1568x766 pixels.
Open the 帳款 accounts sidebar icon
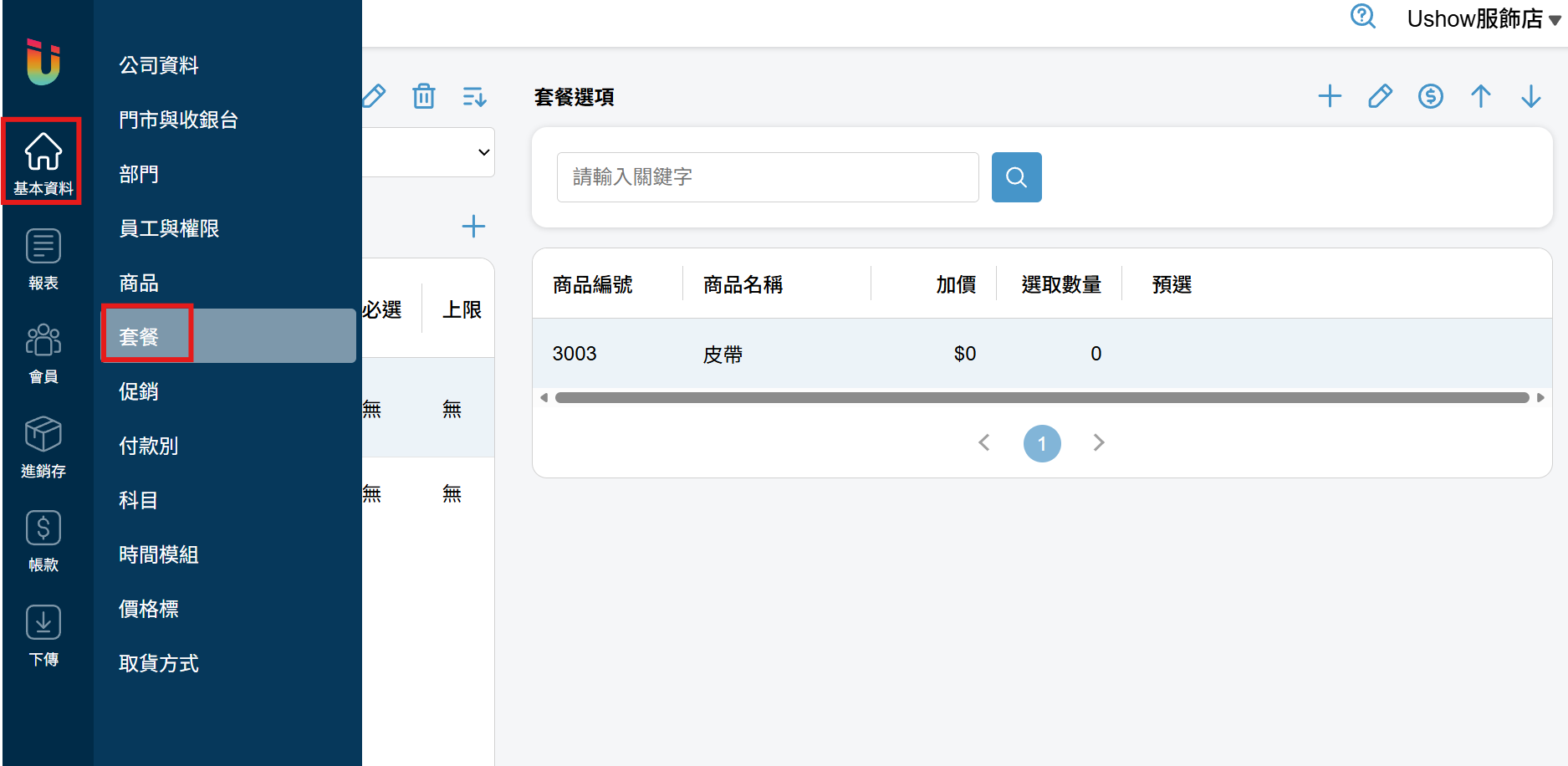[43, 541]
